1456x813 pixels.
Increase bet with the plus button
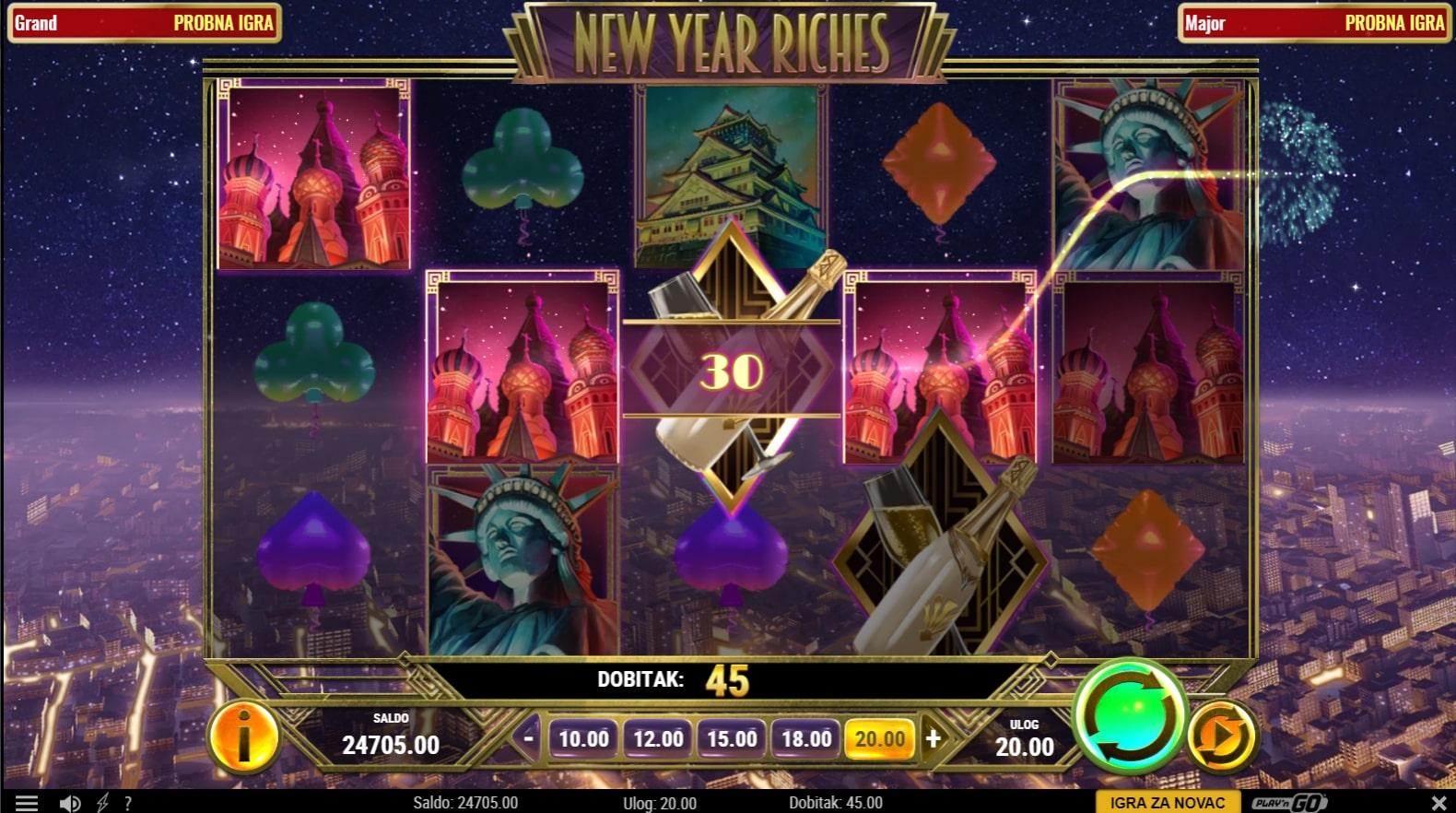(x=933, y=738)
